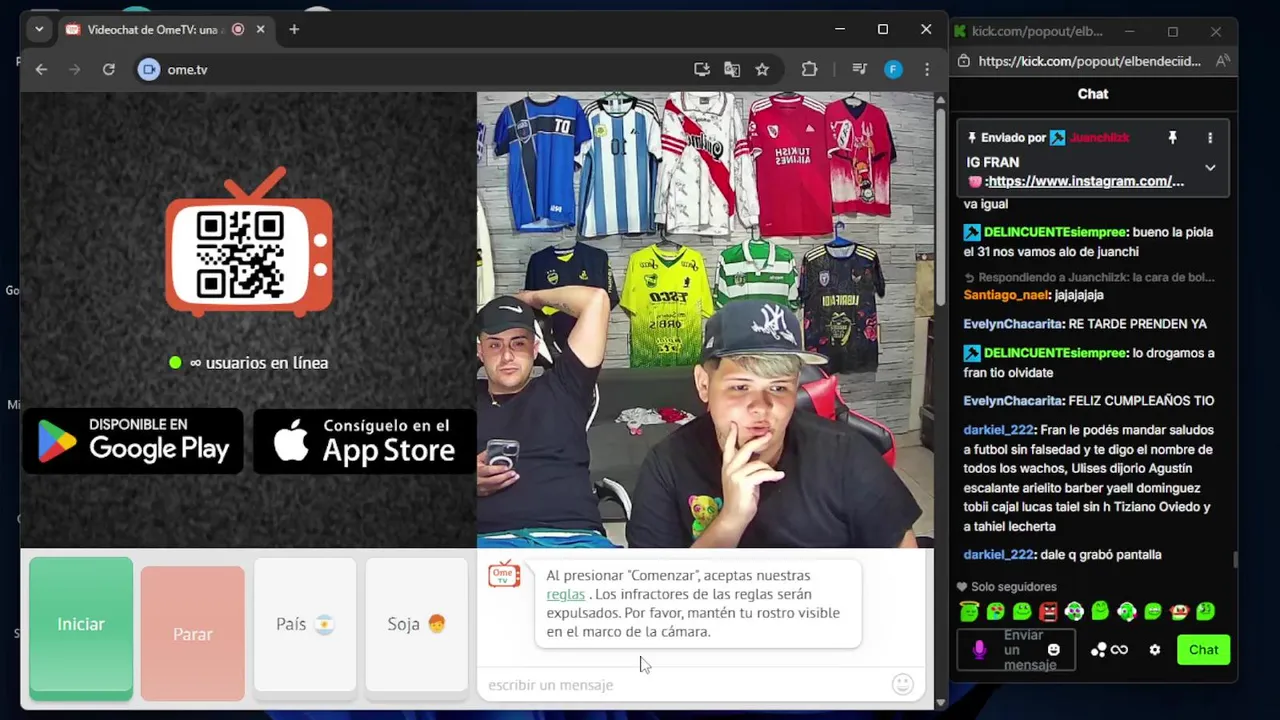Click the translate page icon
The image size is (1280, 720).
[x=732, y=69]
